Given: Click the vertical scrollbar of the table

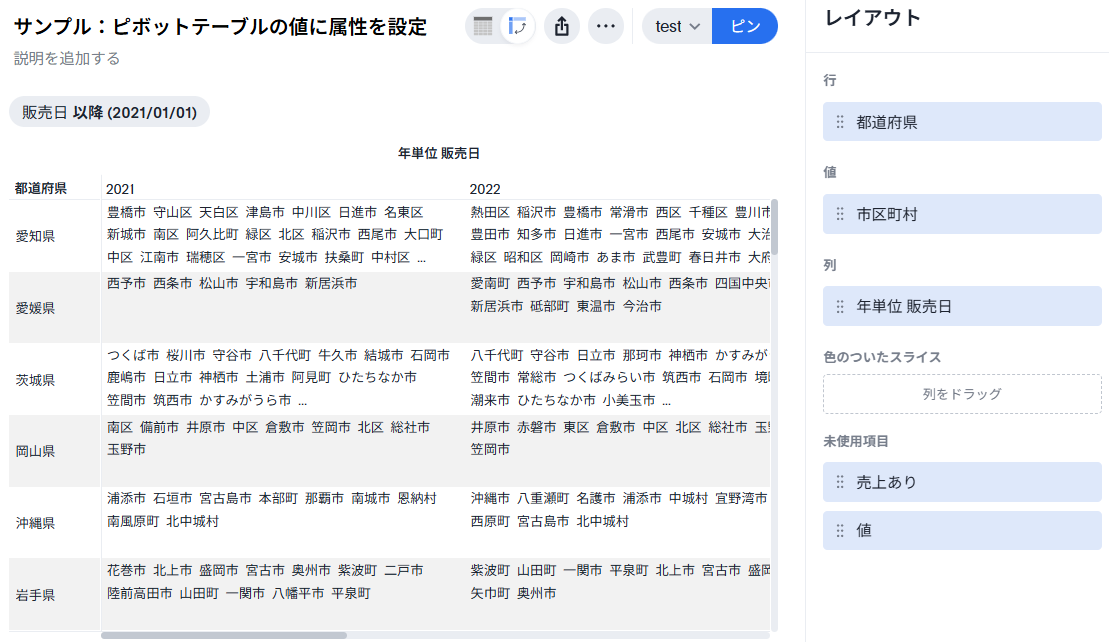Looking at the screenshot, I should click(x=774, y=228).
